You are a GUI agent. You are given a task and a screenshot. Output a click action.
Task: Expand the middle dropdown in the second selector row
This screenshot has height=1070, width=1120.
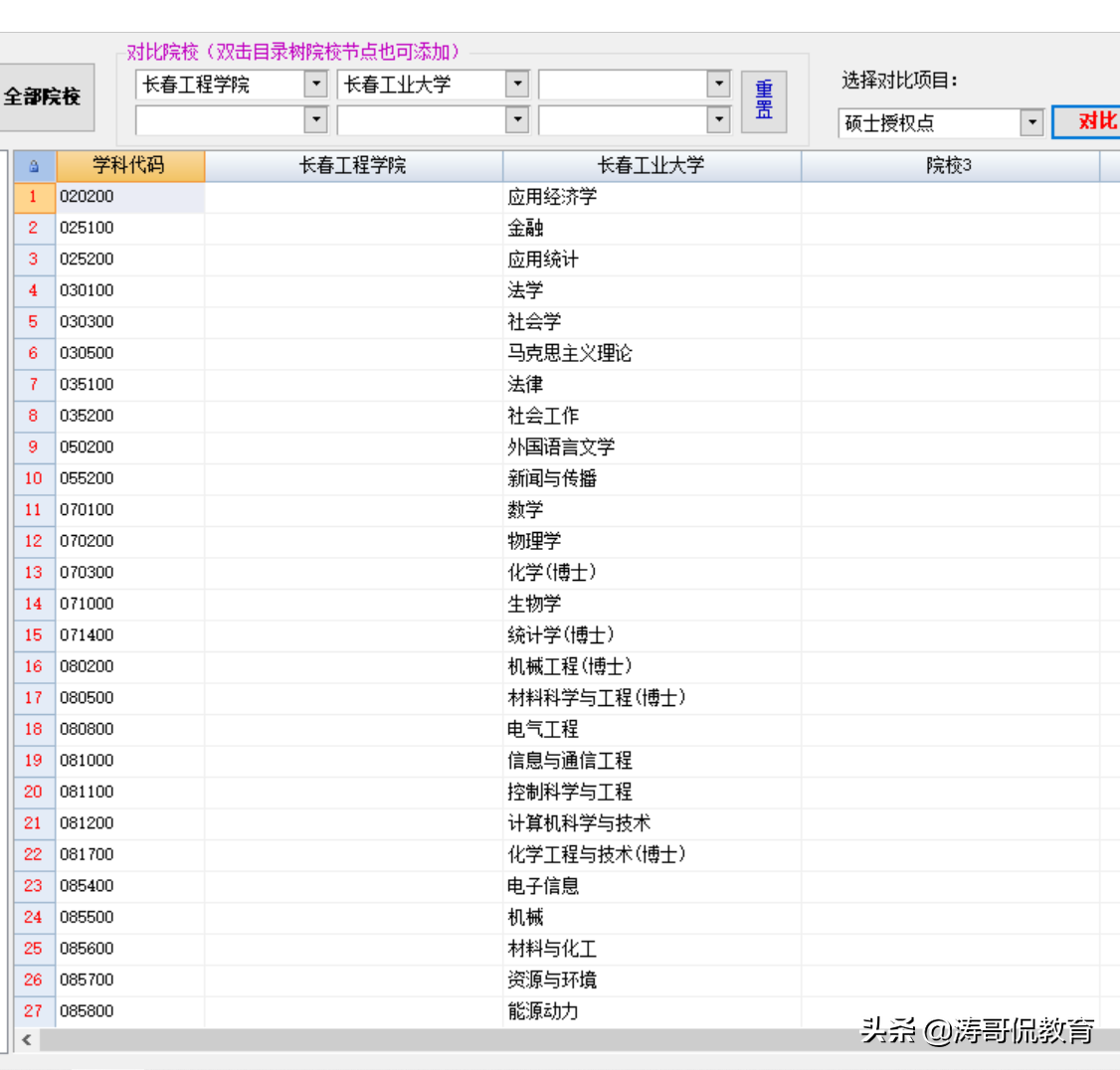click(x=518, y=119)
